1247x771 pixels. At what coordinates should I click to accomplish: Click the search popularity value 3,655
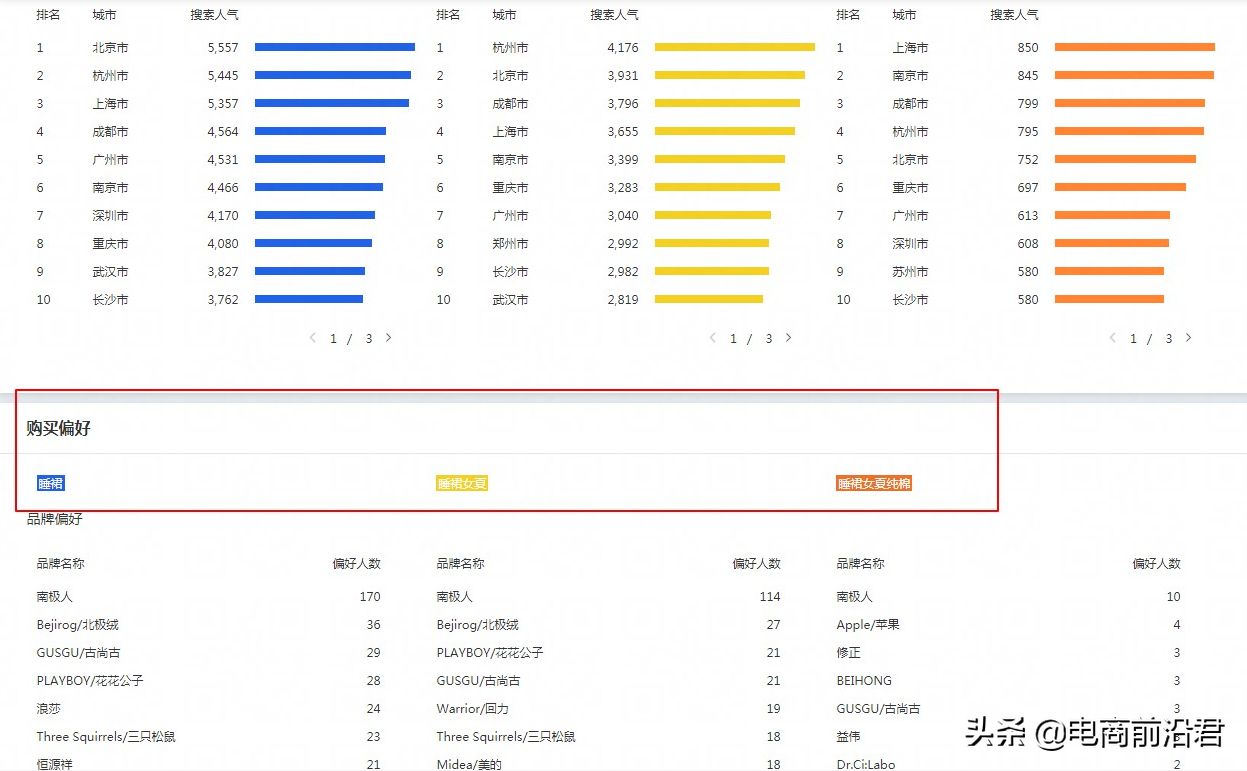pyautogui.click(x=623, y=132)
